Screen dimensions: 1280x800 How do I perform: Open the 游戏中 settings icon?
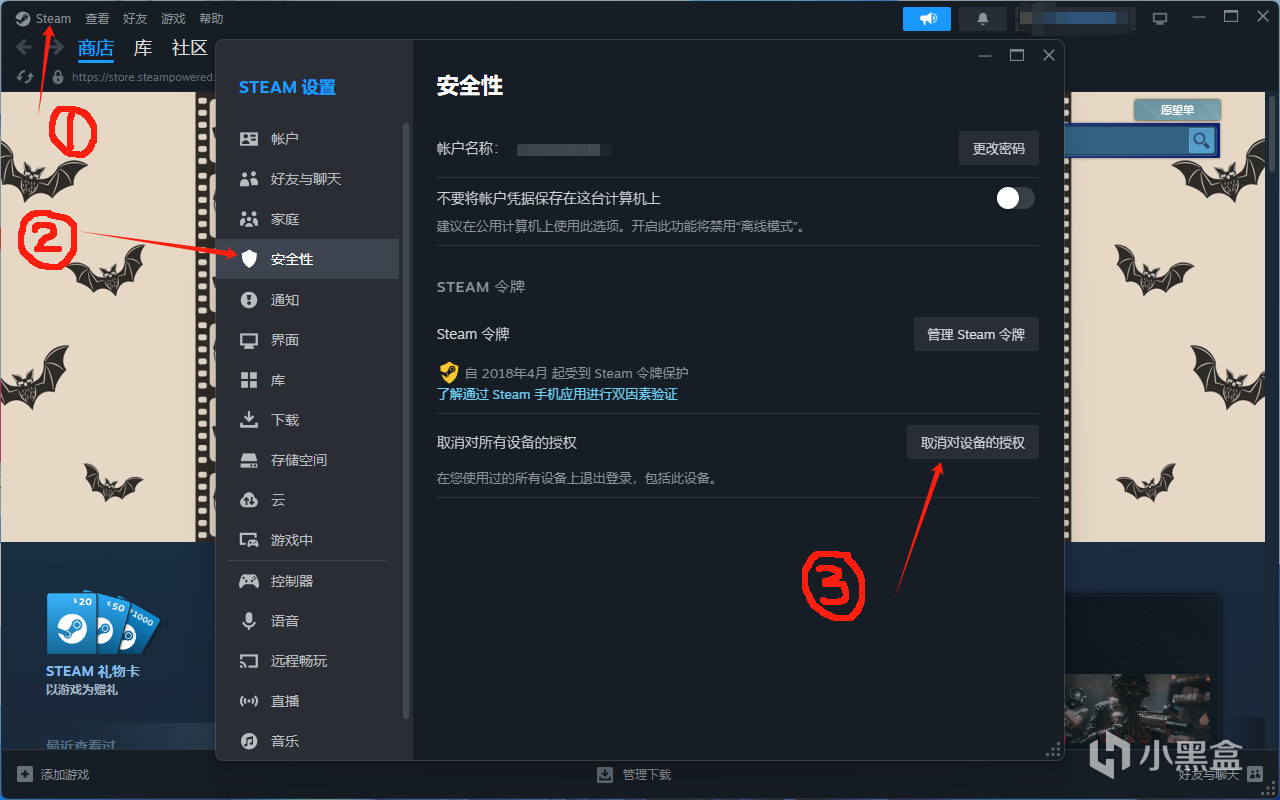click(249, 540)
